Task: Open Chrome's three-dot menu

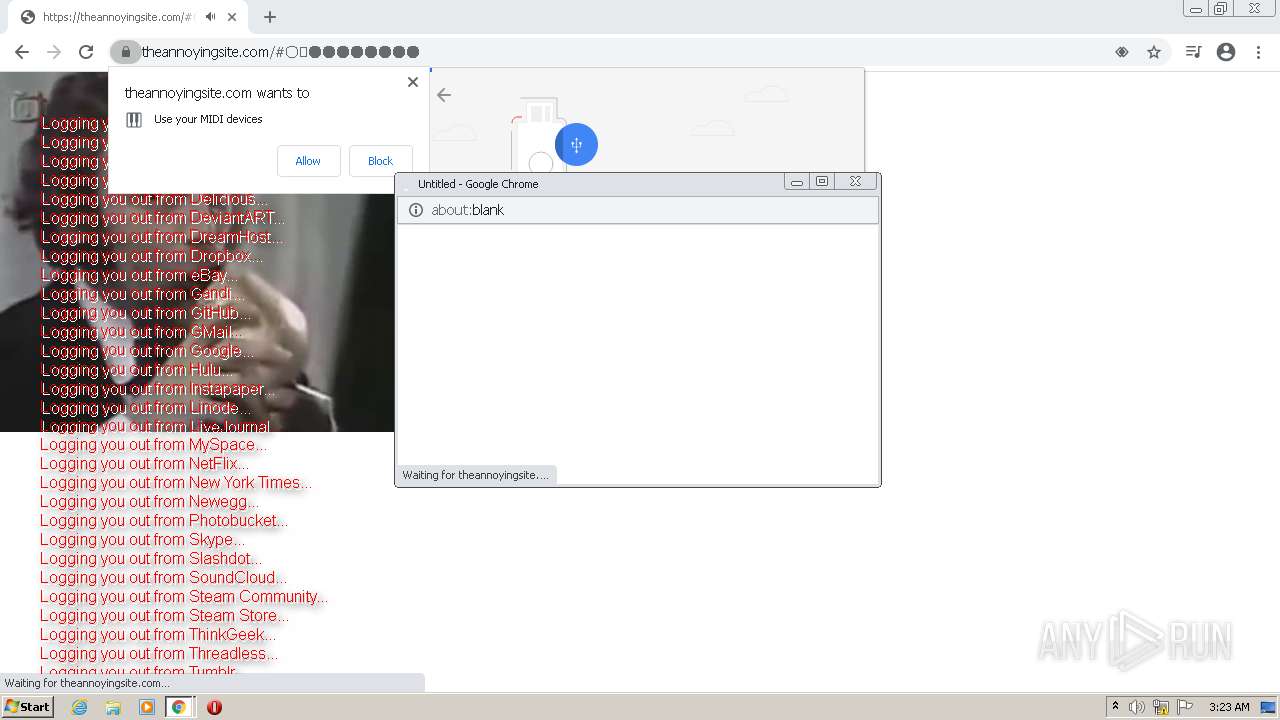Action: click(x=1258, y=52)
